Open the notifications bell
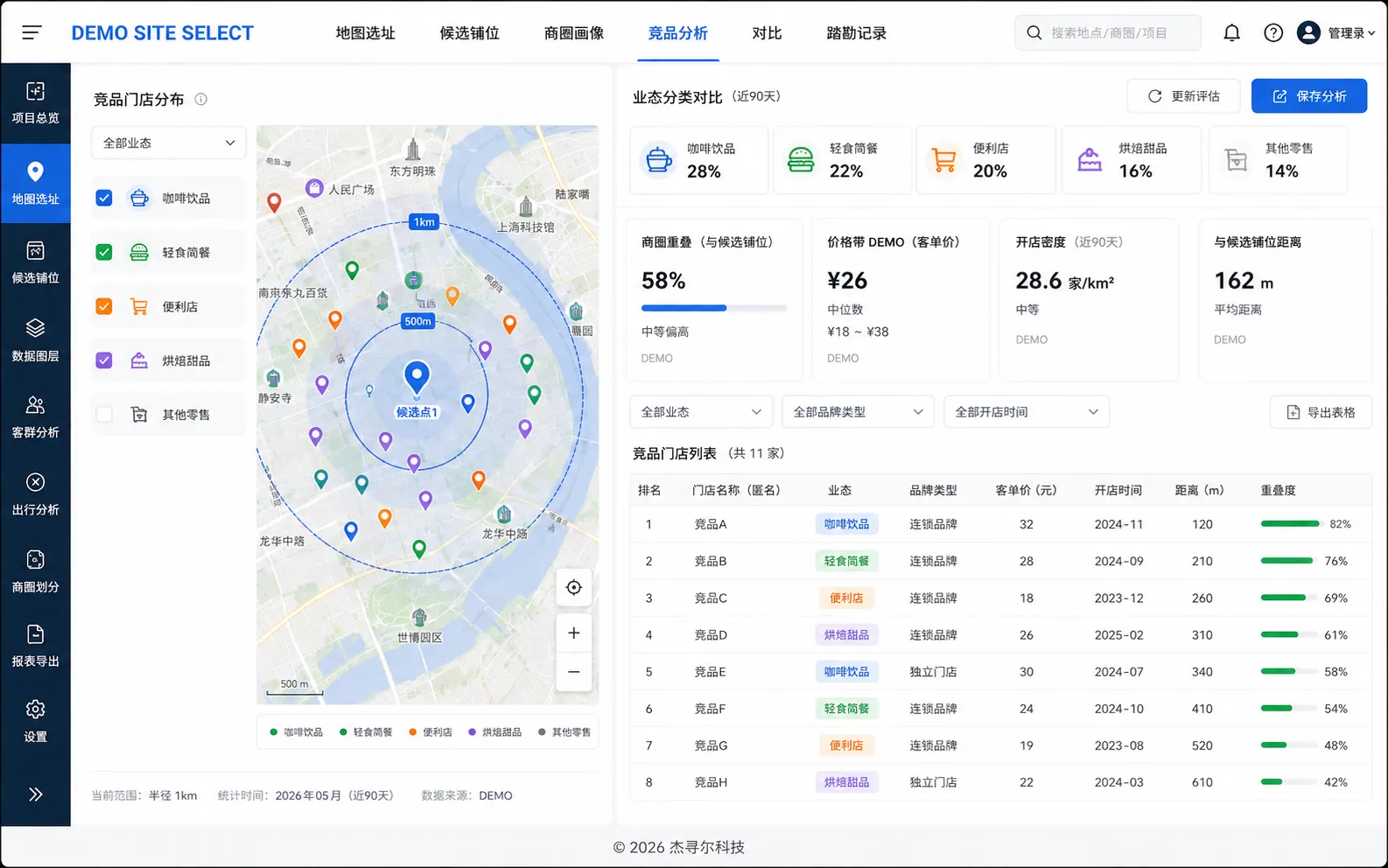The width and height of the screenshot is (1388, 868). 1231,33
